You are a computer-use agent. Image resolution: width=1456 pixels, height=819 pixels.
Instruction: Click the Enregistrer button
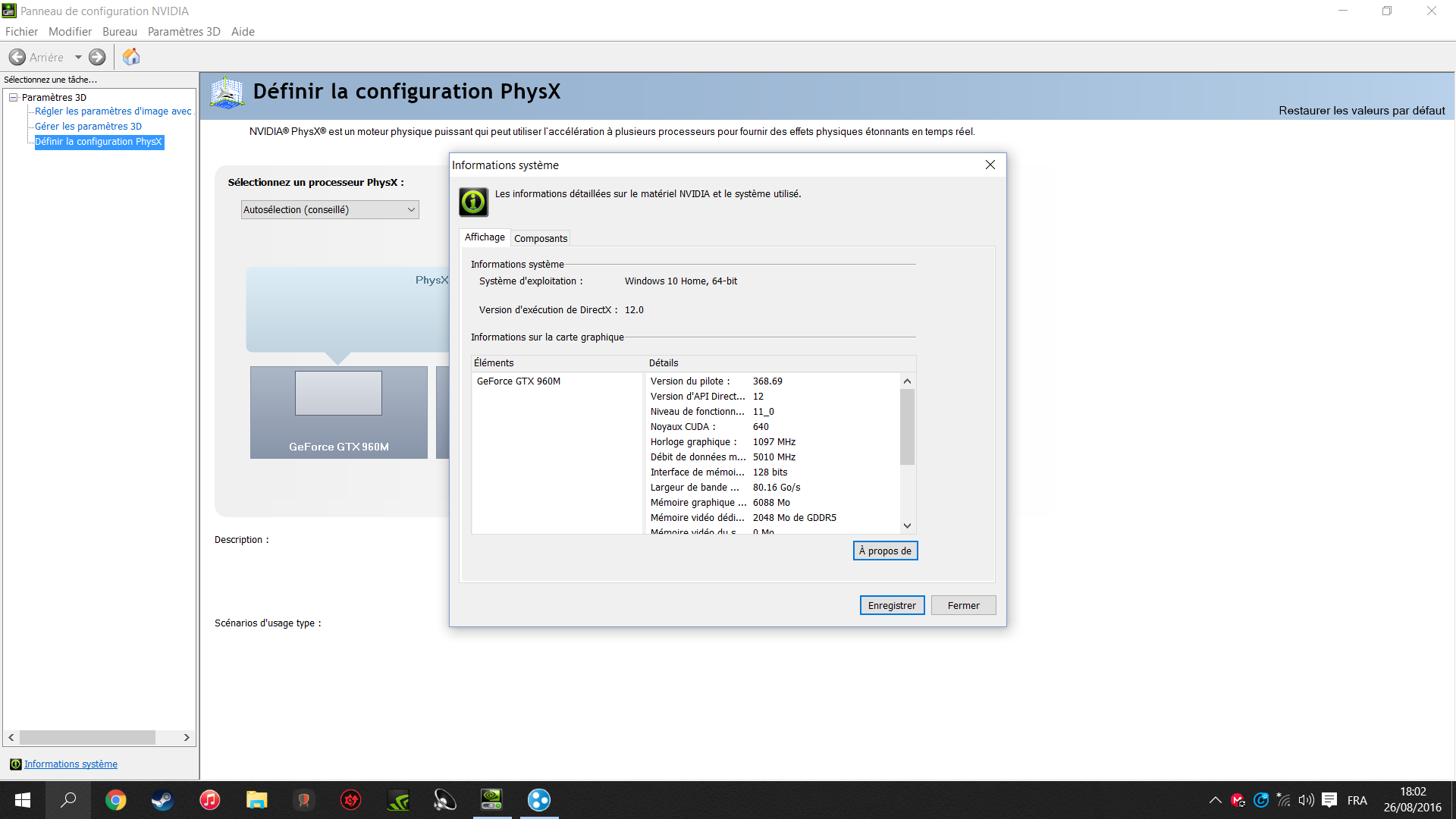[892, 605]
